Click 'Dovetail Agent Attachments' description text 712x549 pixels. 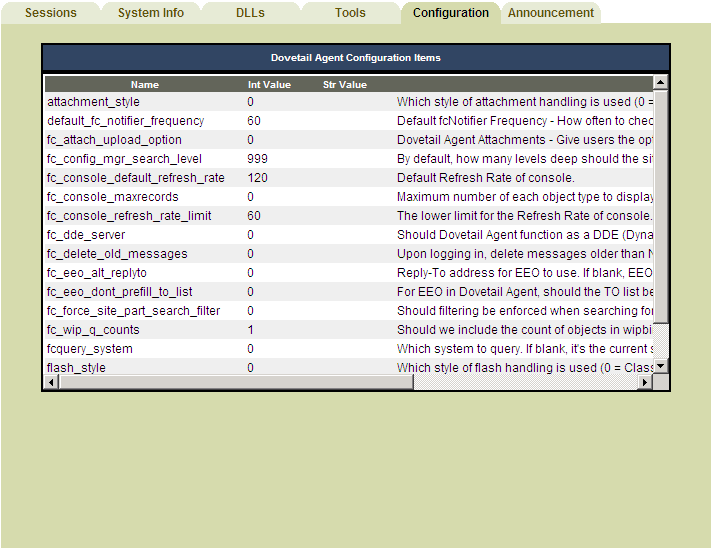click(x=524, y=140)
